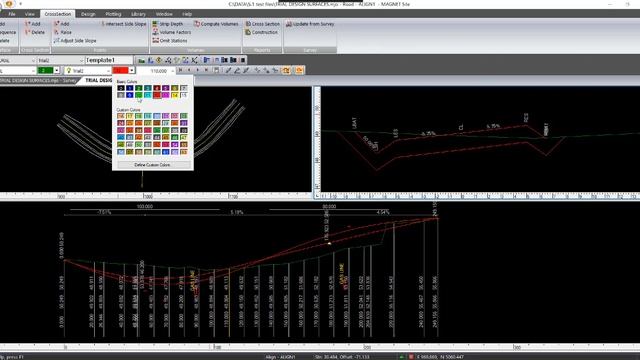
Task: Open the File menu
Action: click(12, 14)
